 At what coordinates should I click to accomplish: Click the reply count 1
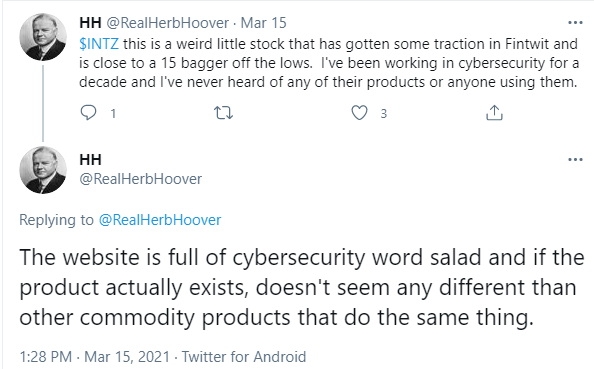coord(113,113)
